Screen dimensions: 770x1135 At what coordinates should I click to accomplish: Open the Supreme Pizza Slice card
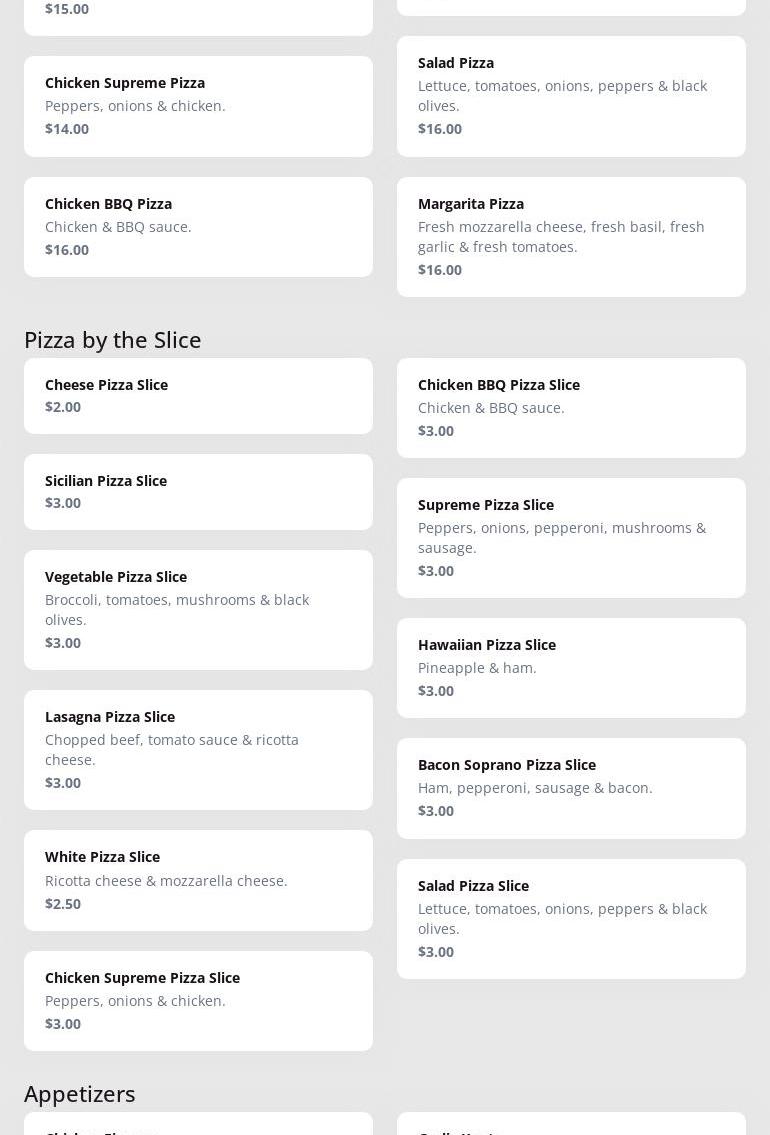571,538
